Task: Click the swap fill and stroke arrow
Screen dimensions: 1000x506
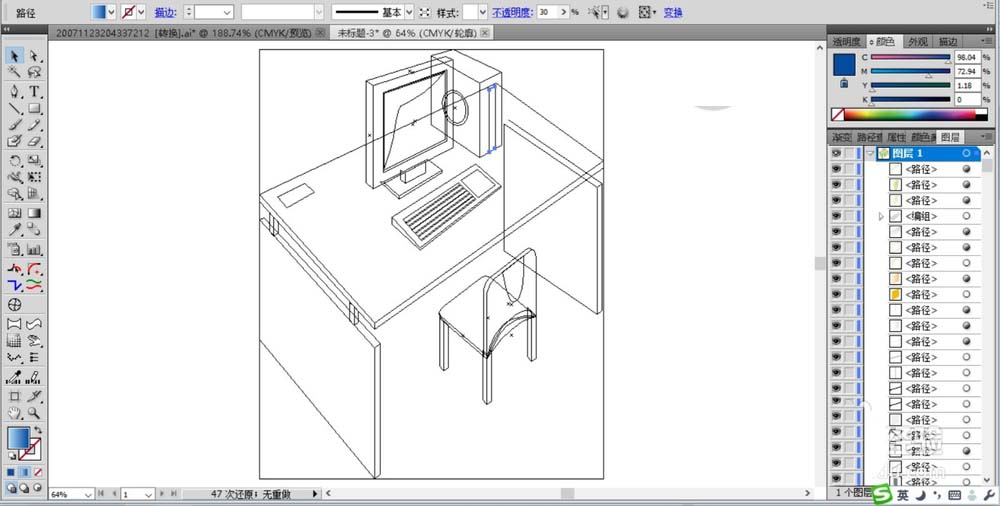Action: coord(38,430)
